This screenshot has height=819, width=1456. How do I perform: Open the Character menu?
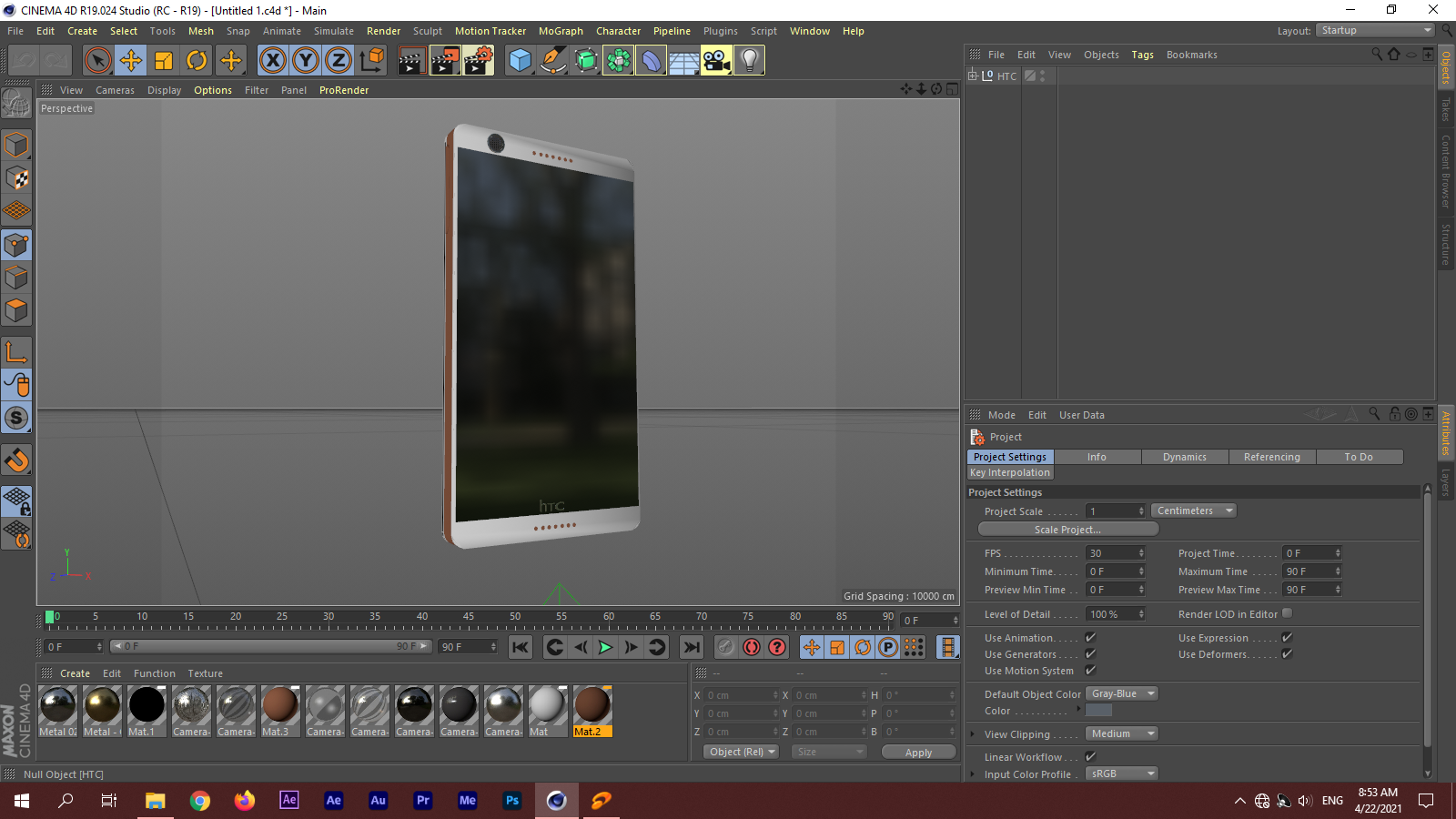point(618,31)
